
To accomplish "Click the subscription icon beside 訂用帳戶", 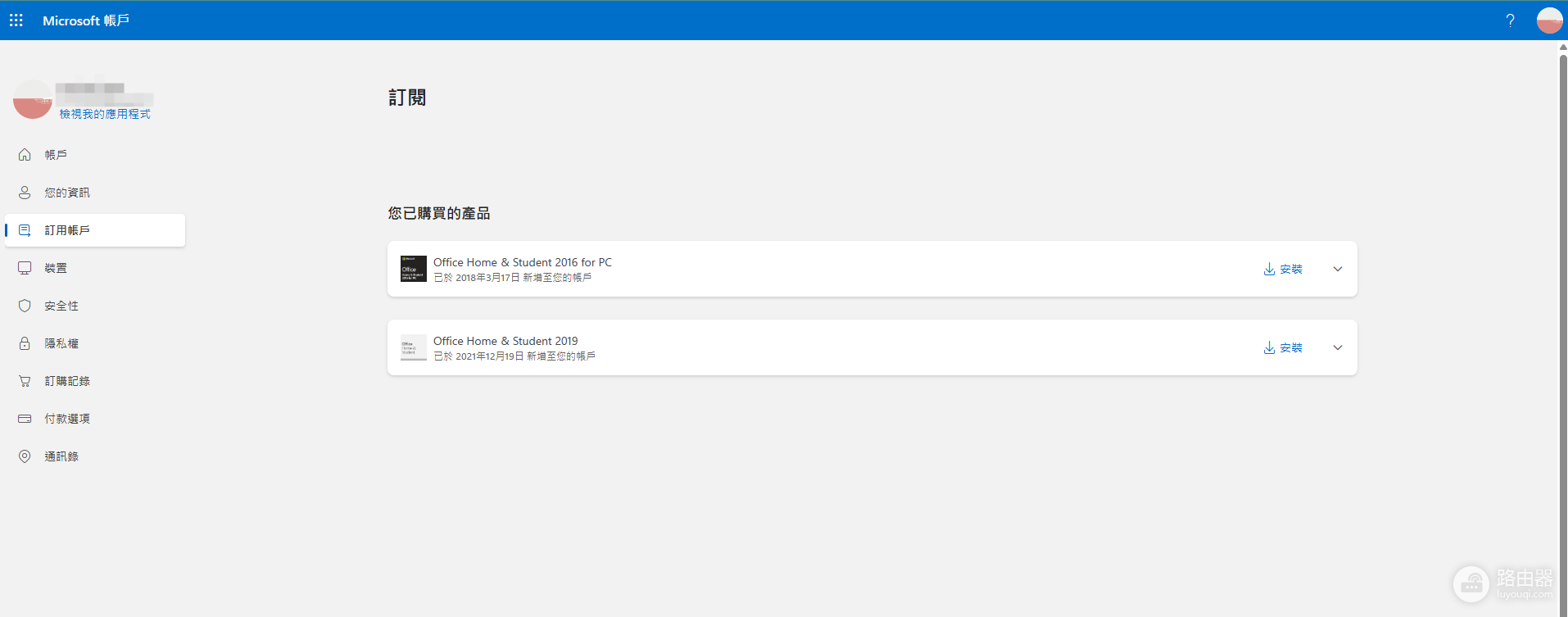I will (x=25, y=230).
